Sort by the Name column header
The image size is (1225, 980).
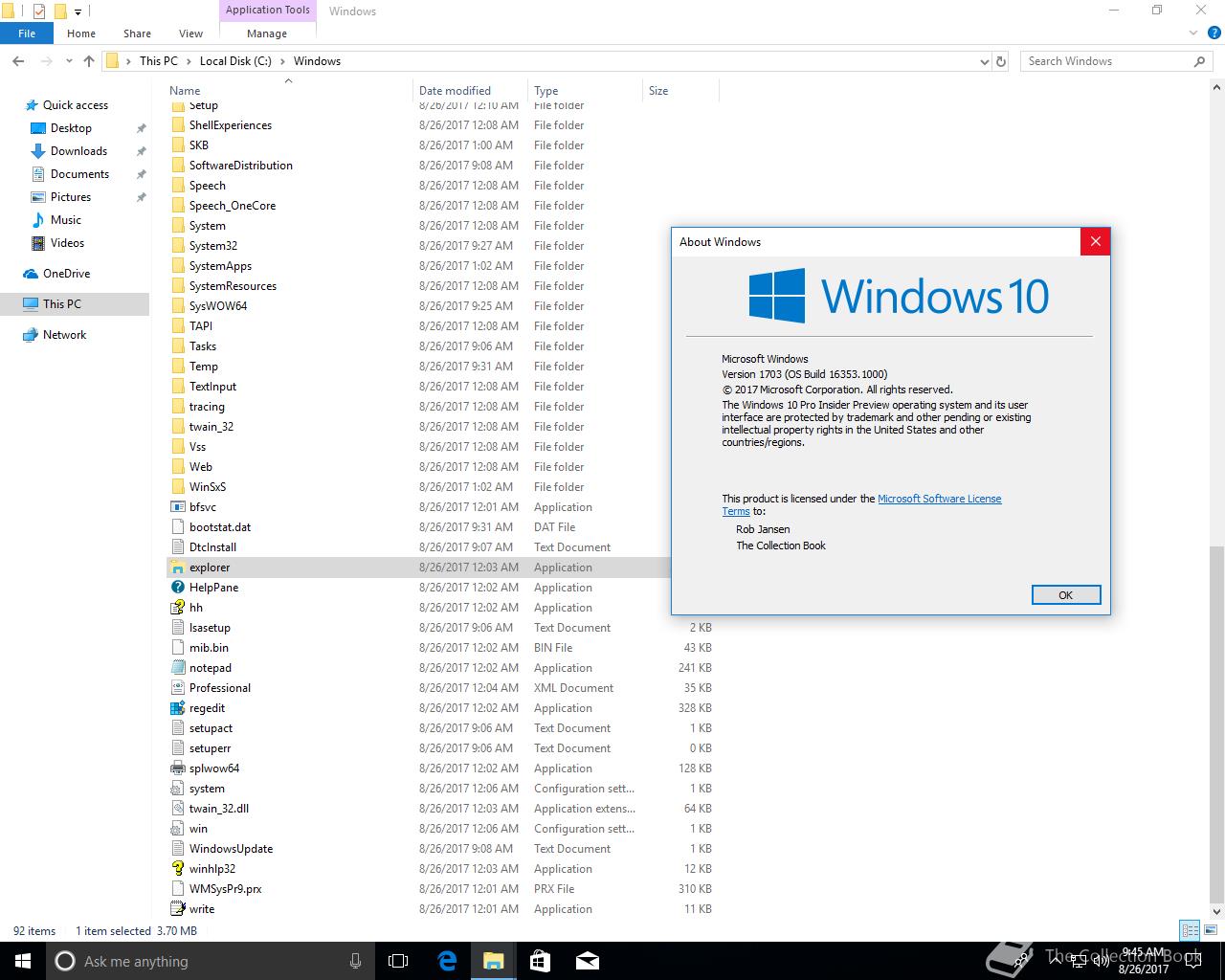pyautogui.click(x=288, y=91)
